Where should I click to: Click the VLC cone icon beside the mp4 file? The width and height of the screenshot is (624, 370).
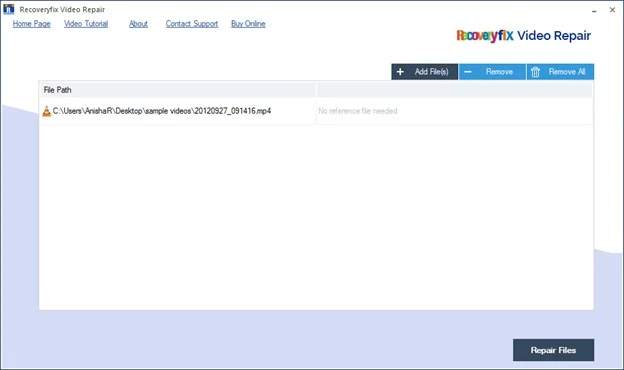coord(47,111)
